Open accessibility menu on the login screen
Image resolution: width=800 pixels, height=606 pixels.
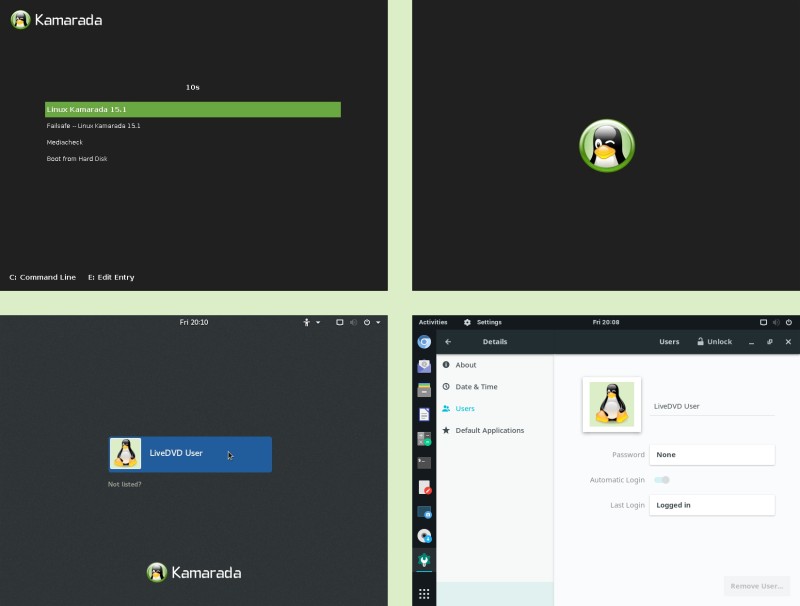307,322
